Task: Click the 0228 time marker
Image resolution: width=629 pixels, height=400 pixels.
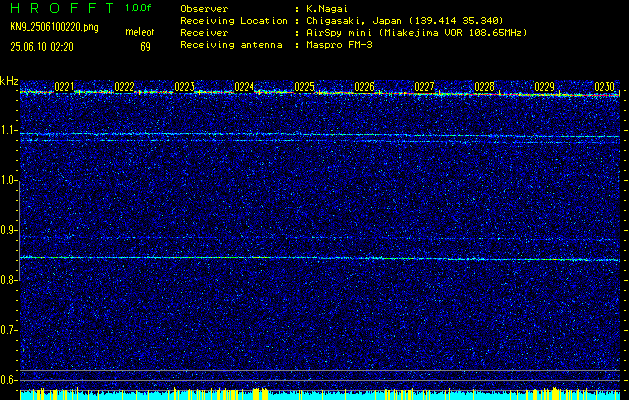Action: tap(484, 87)
